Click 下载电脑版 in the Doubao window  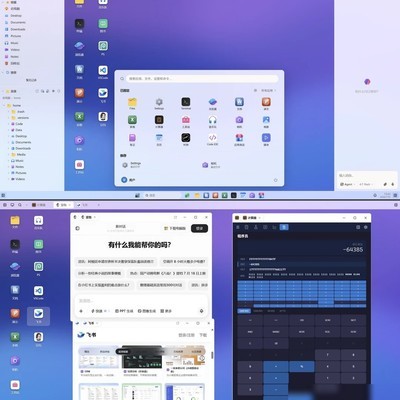coord(175,228)
